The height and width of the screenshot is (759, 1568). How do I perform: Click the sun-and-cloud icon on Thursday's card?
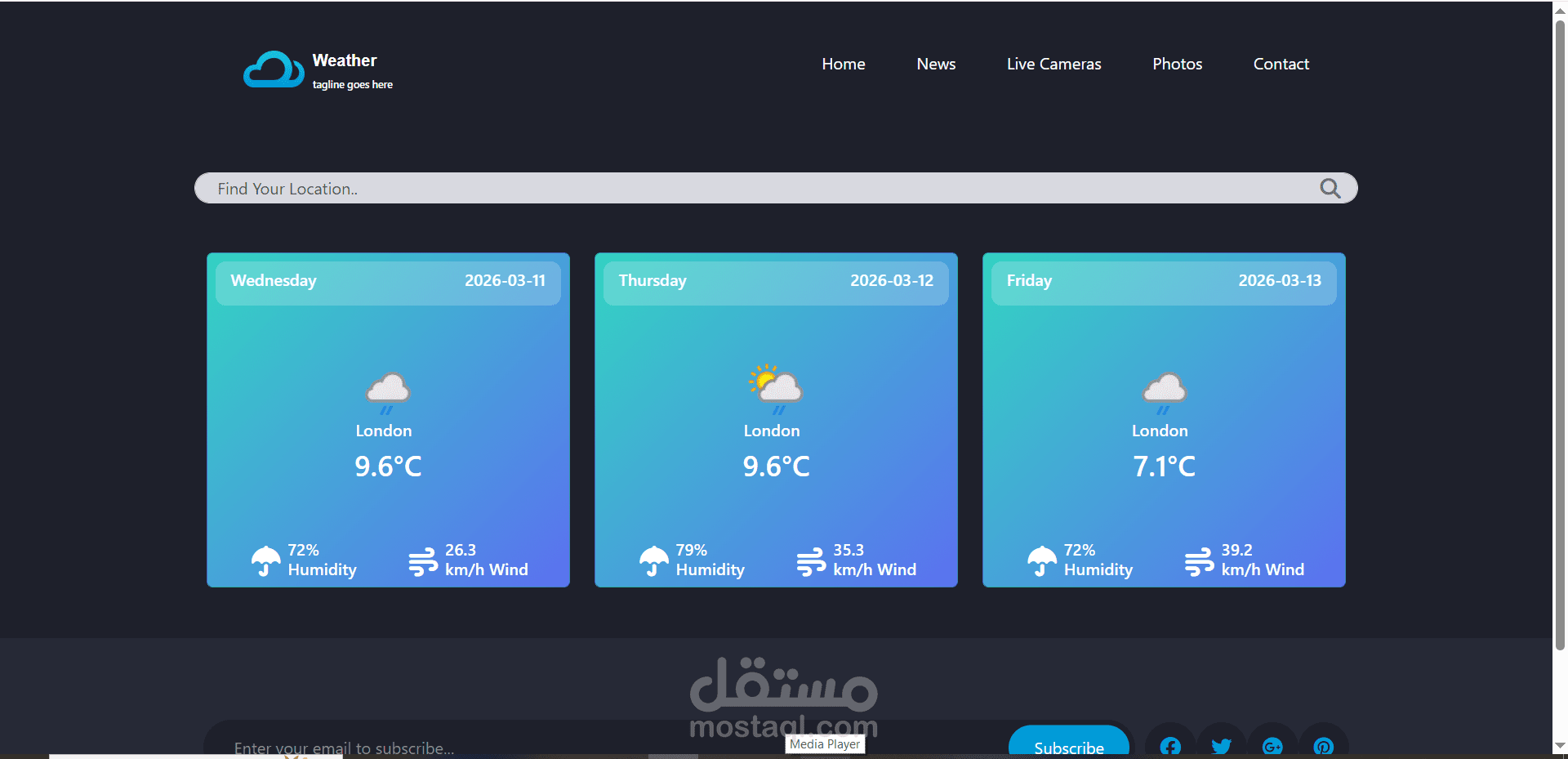(x=774, y=386)
